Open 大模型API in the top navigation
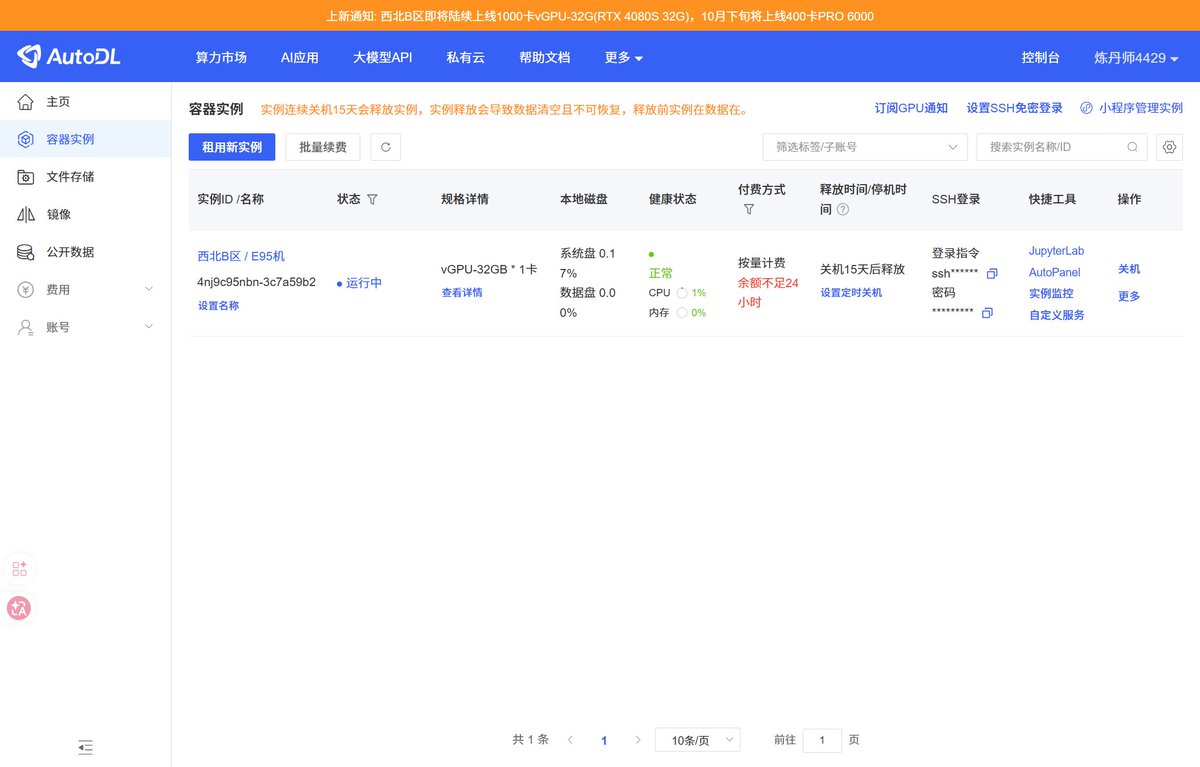1200x767 pixels. click(x=383, y=58)
